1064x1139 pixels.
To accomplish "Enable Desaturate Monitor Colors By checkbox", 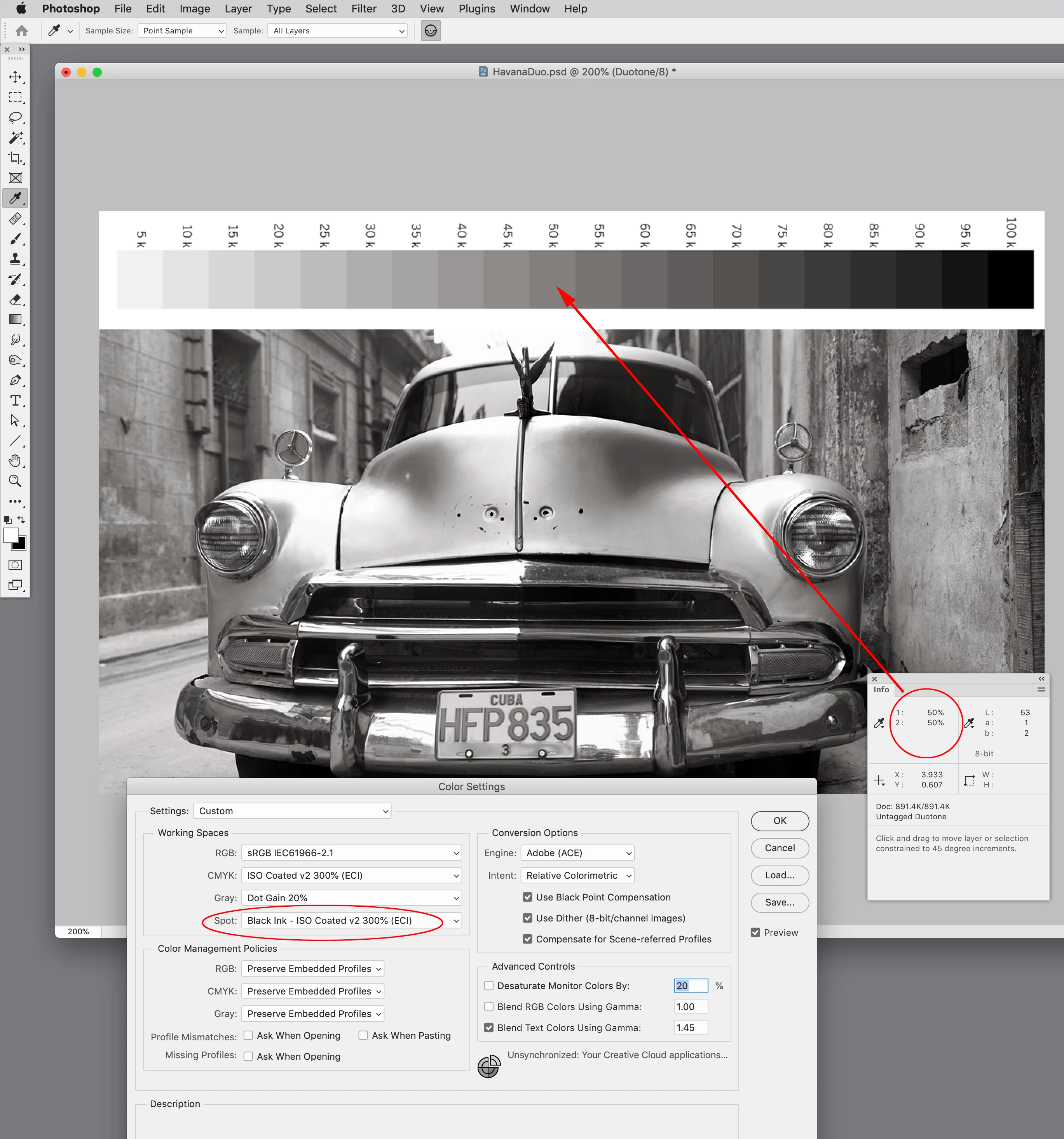I will [489, 986].
